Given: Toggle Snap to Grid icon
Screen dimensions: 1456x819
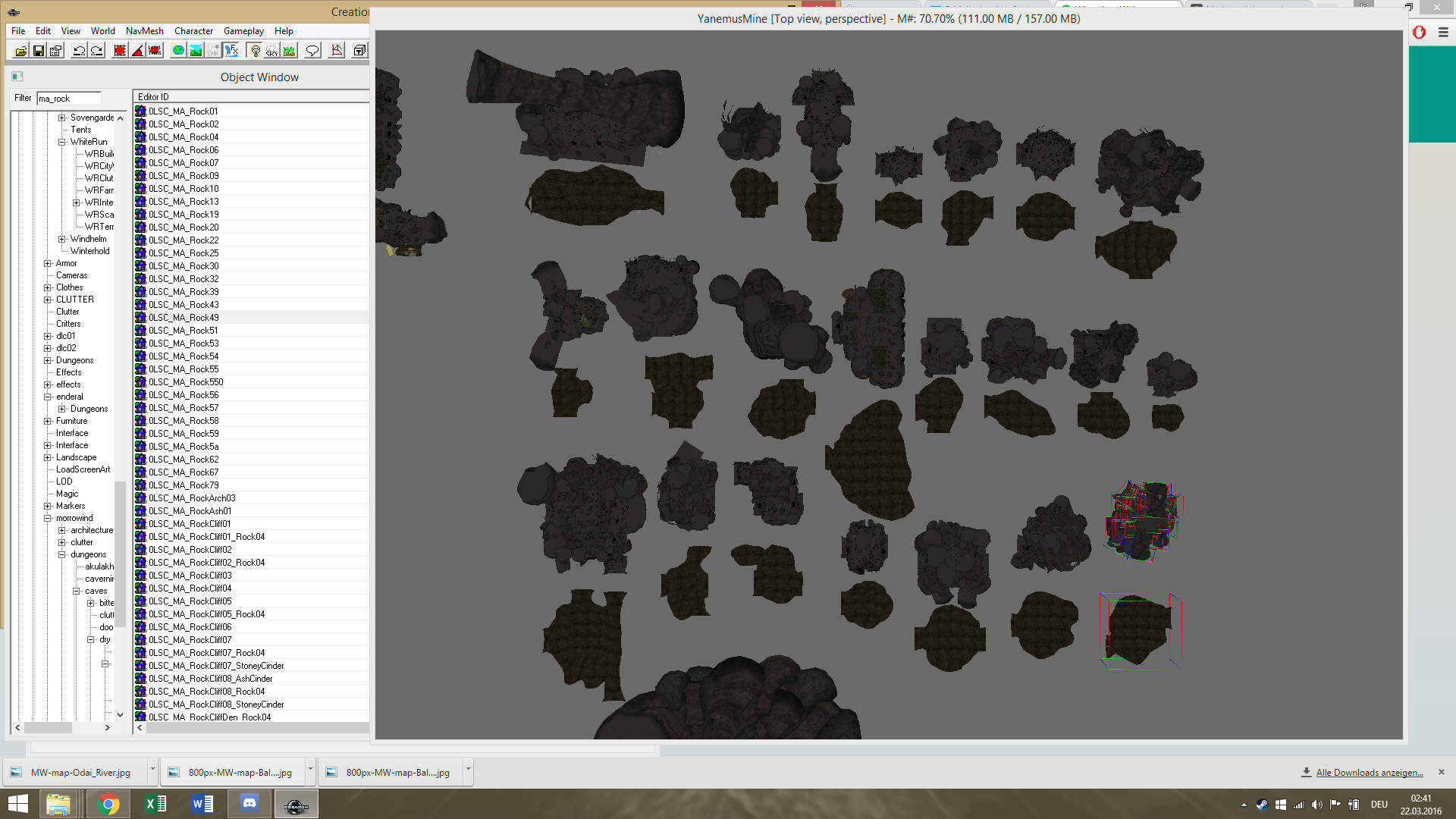Looking at the screenshot, I should pos(120,51).
